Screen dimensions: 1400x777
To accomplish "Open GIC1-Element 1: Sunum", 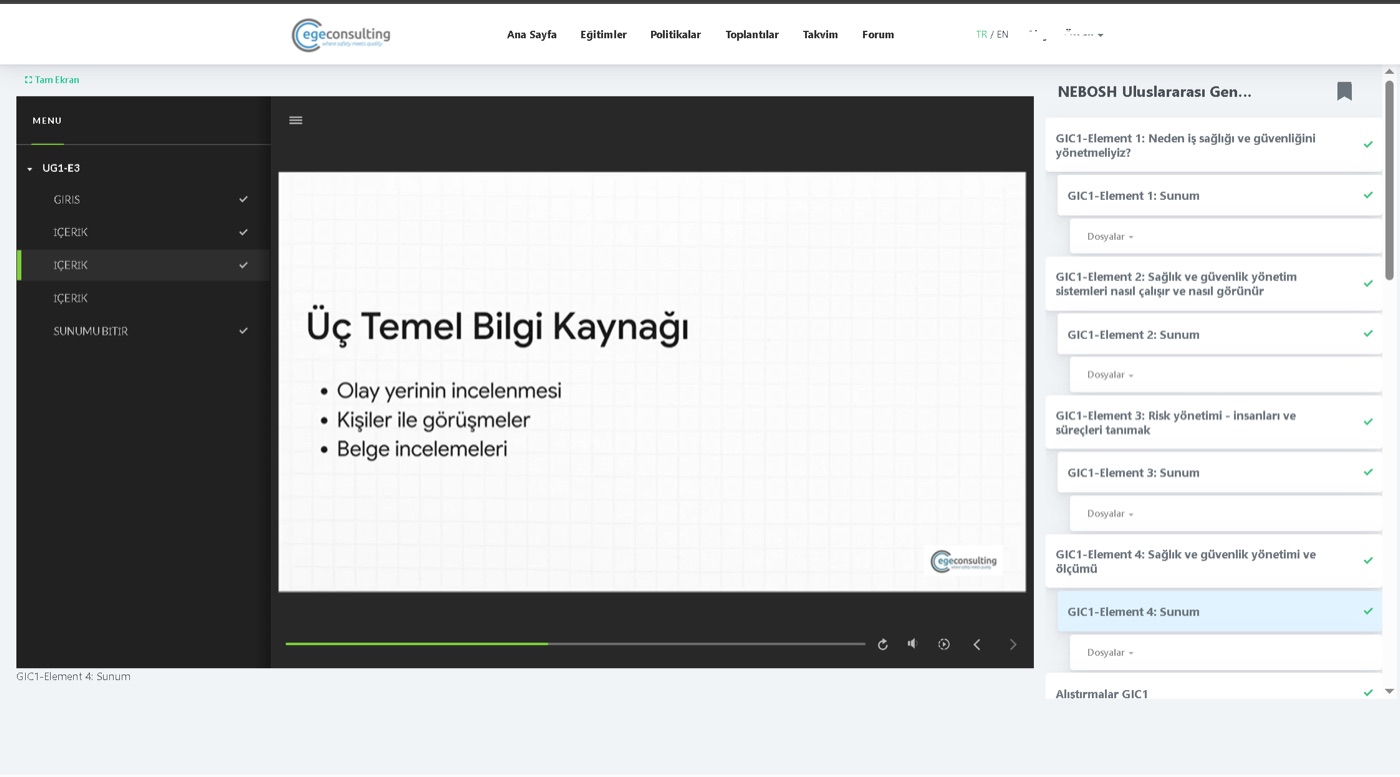I will point(1219,196).
